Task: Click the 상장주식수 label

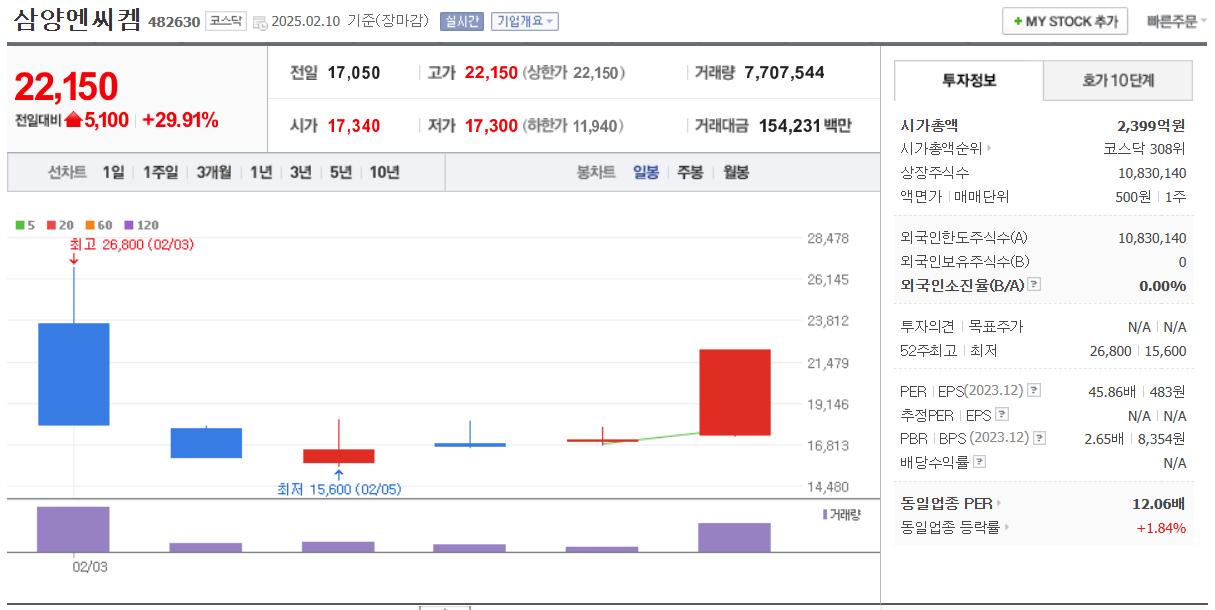Action: pyautogui.click(x=935, y=173)
